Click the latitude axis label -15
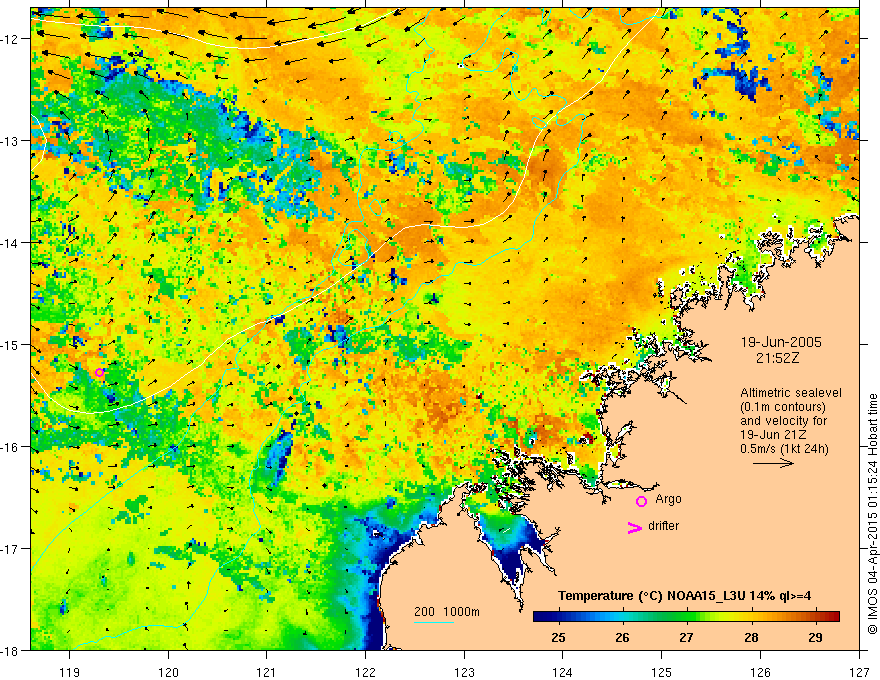This screenshot has height=680, width=880. pyautogui.click(x=11, y=344)
